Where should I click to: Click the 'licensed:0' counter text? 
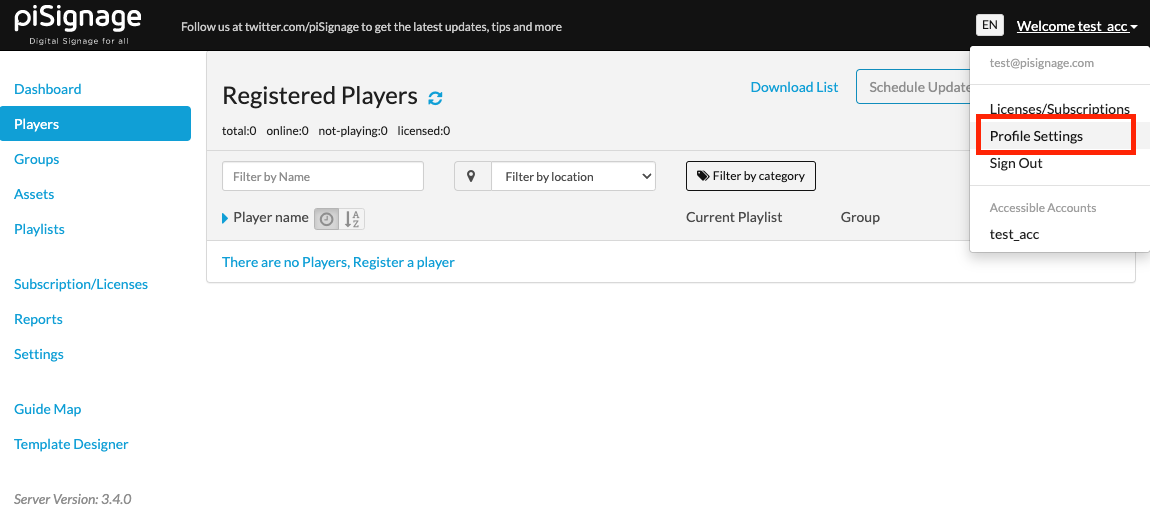click(424, 131)
